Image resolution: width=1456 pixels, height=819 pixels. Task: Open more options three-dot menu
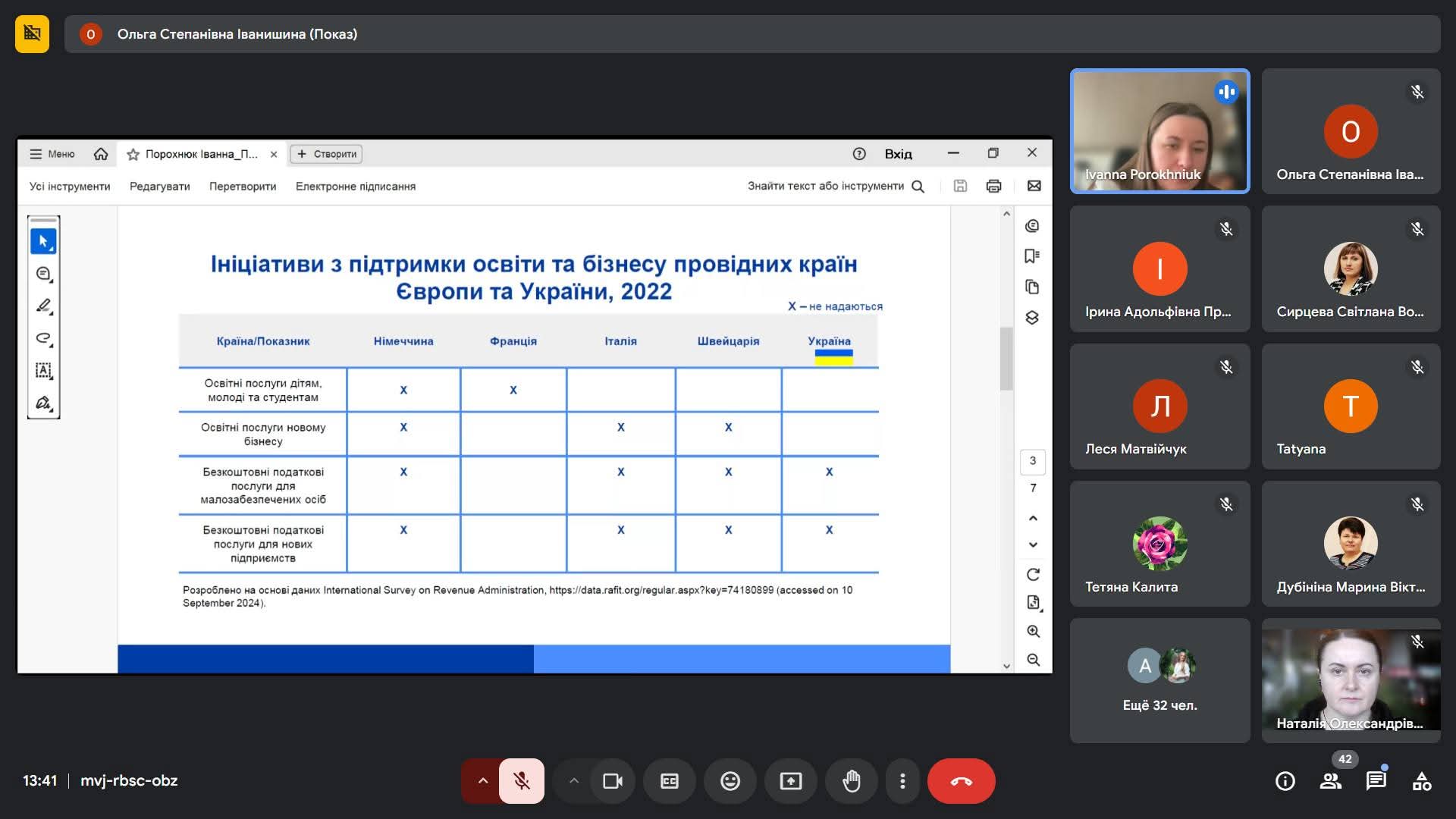point(902,780)
